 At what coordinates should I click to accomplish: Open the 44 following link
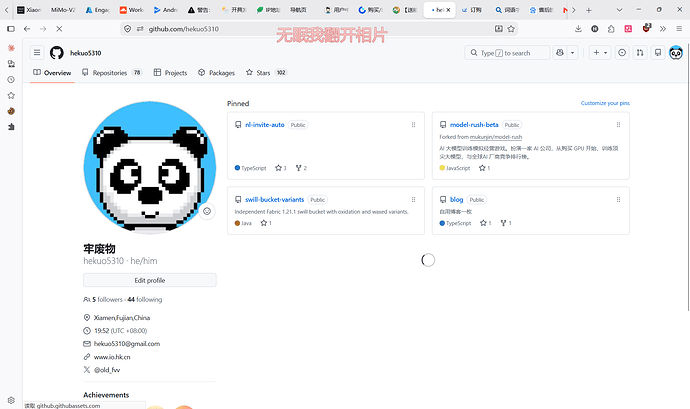145,299
